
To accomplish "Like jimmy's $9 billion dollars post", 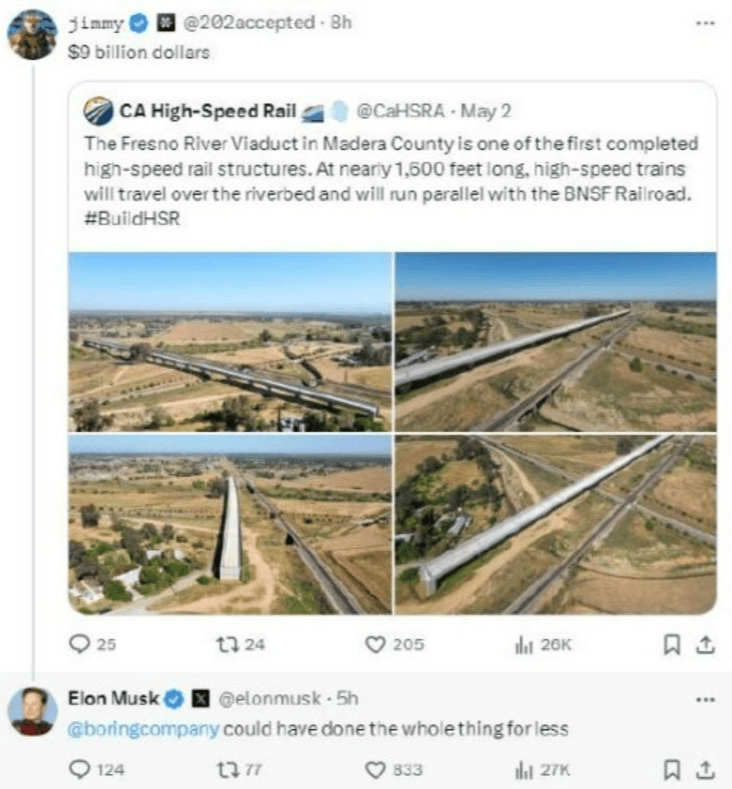I will pyautogui.click(x=376, y=645).
